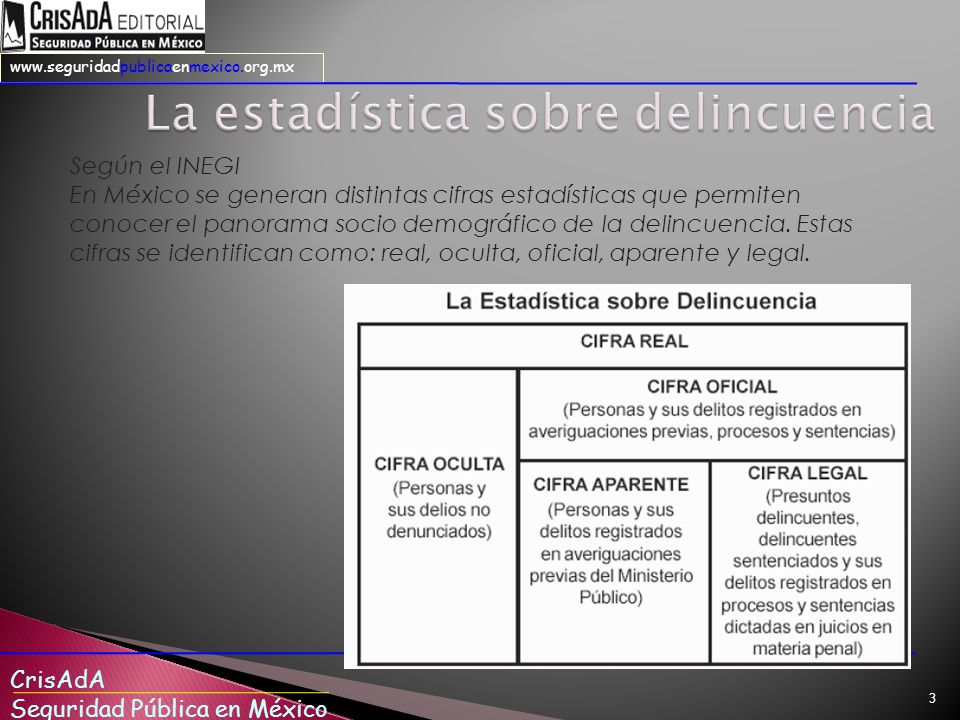Click the 'previas del Ministerio Público' text
The image size is (960, 720).
(610, 587)
